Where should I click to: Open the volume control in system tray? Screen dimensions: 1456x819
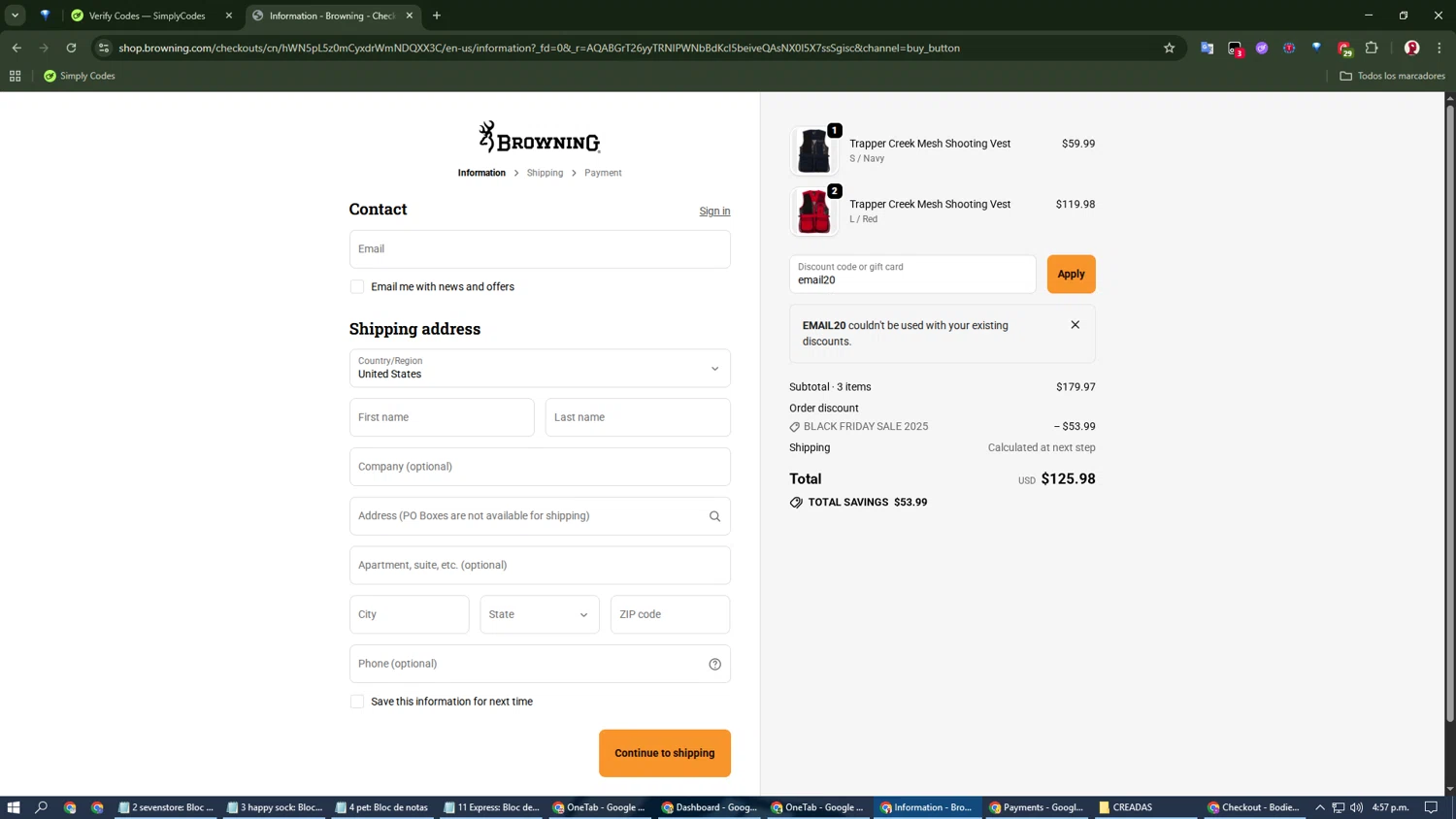tap(1356, 807)
